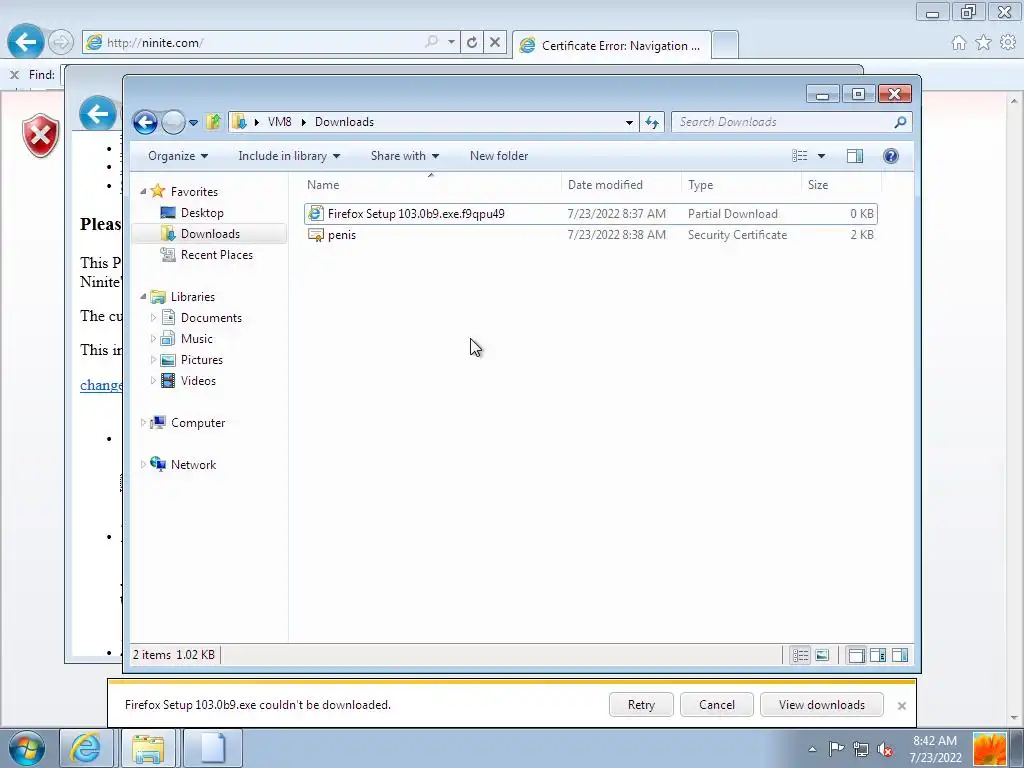Open the Videos library
The height and width of the screenshot is (768, 1024).
point(197,381)
